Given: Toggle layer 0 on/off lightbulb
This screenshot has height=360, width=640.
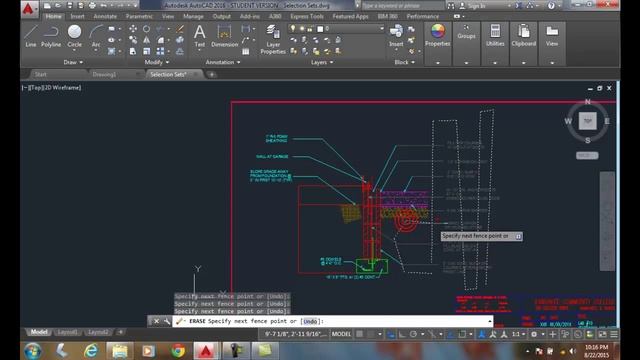Looking at the screenshot, I should pos(293,29).
